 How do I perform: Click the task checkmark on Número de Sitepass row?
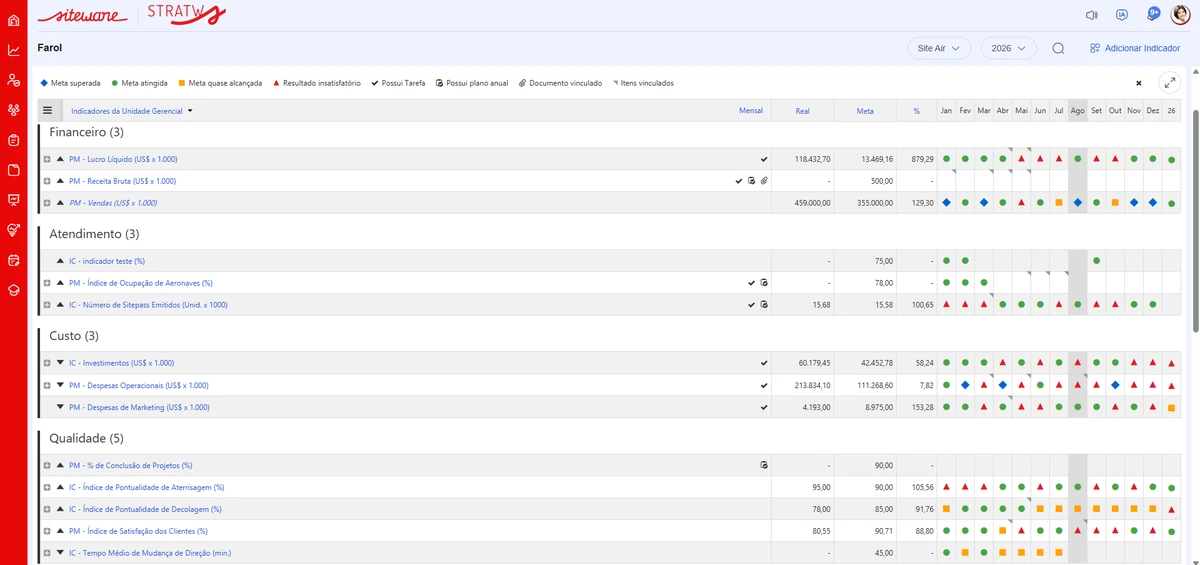[752, 305]
